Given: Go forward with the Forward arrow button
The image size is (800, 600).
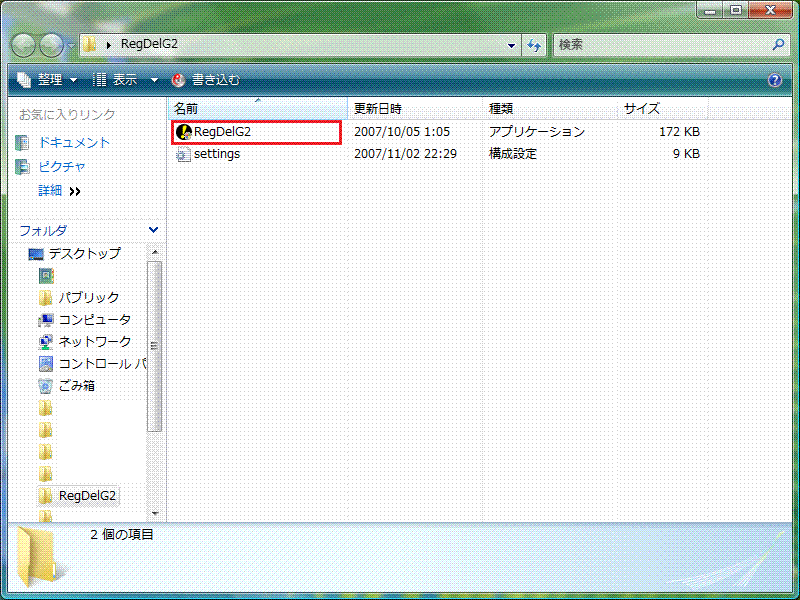Looking at the screenshot, I should pyautogui.click(x=52, y=45).
